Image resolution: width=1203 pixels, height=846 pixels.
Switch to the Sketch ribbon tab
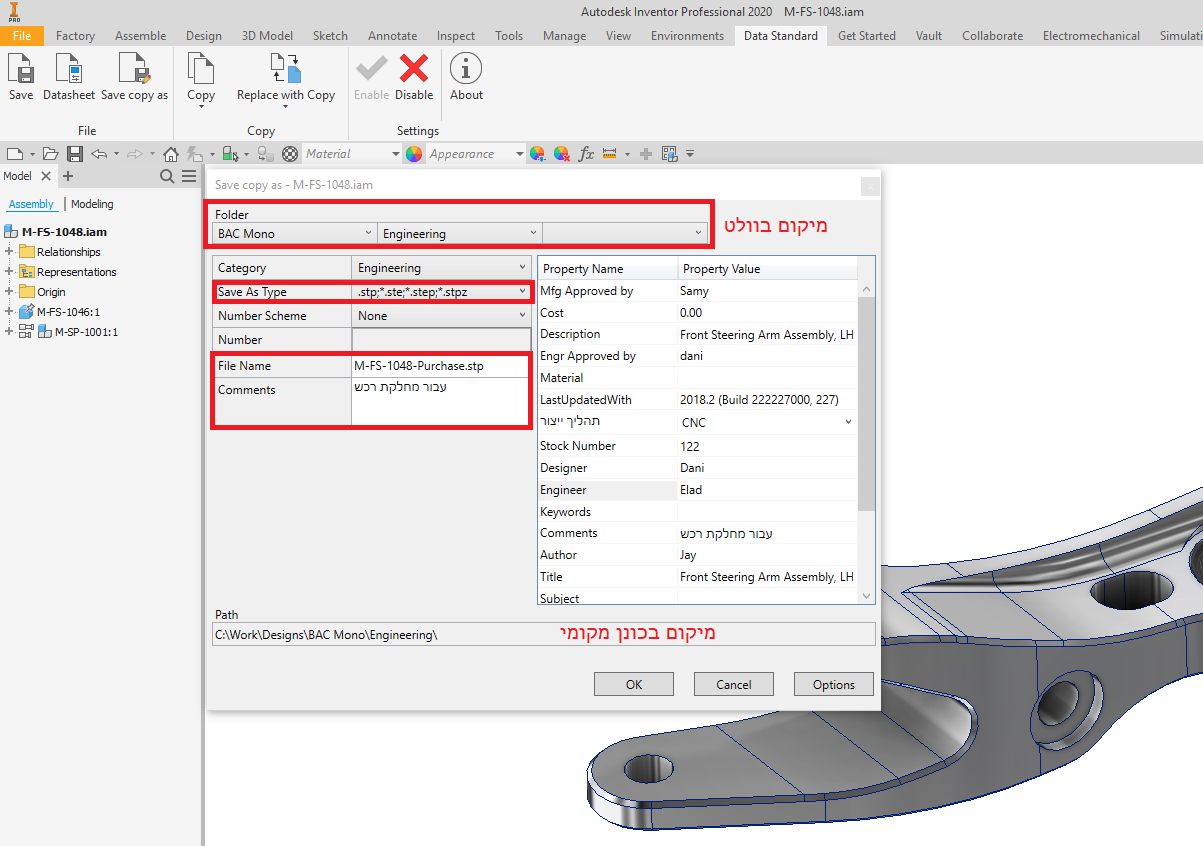click(x=330, y=36)
